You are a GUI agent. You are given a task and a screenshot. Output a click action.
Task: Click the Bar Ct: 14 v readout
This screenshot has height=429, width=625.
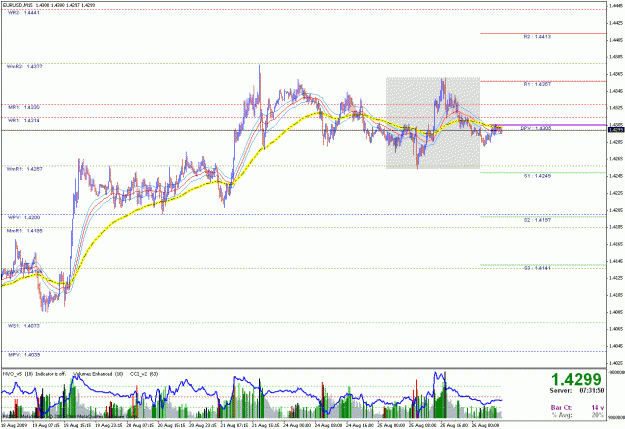577,407
